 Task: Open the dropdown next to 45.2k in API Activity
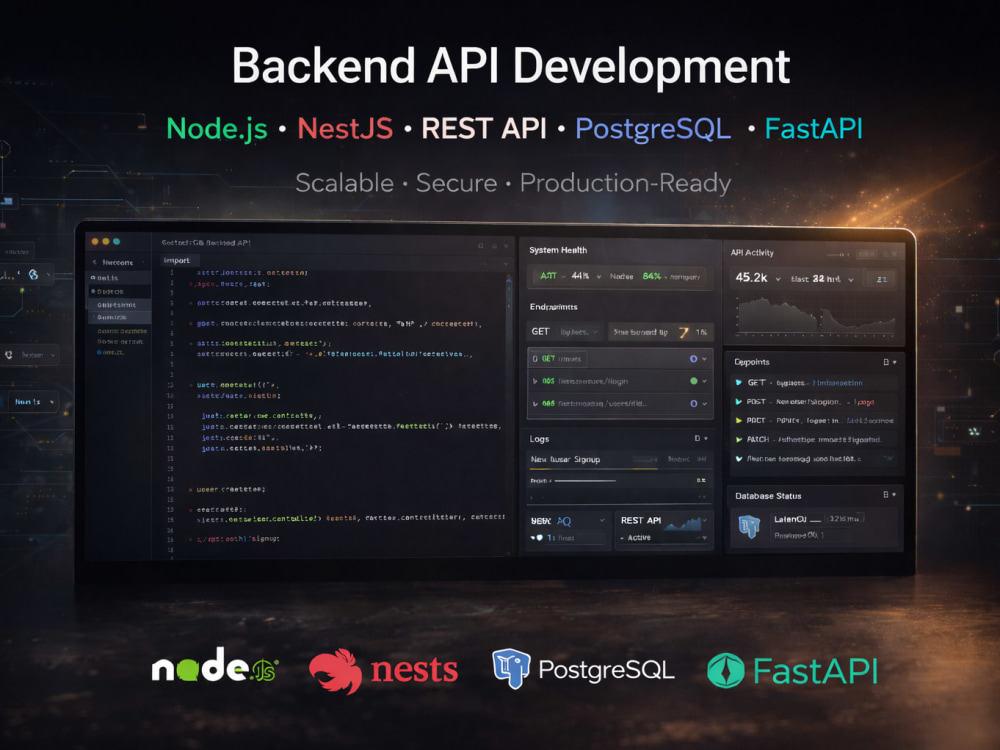(777, 279)
